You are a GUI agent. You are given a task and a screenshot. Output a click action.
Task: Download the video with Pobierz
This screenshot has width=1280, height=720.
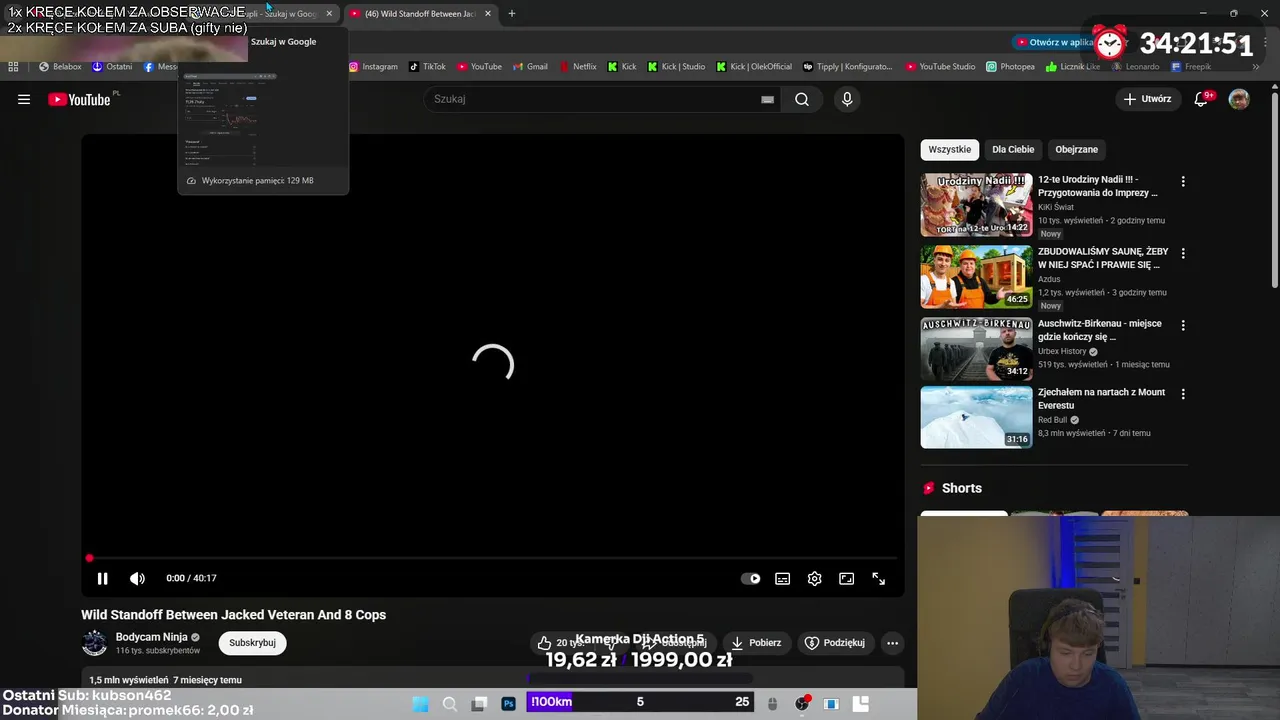pos(757,643)
